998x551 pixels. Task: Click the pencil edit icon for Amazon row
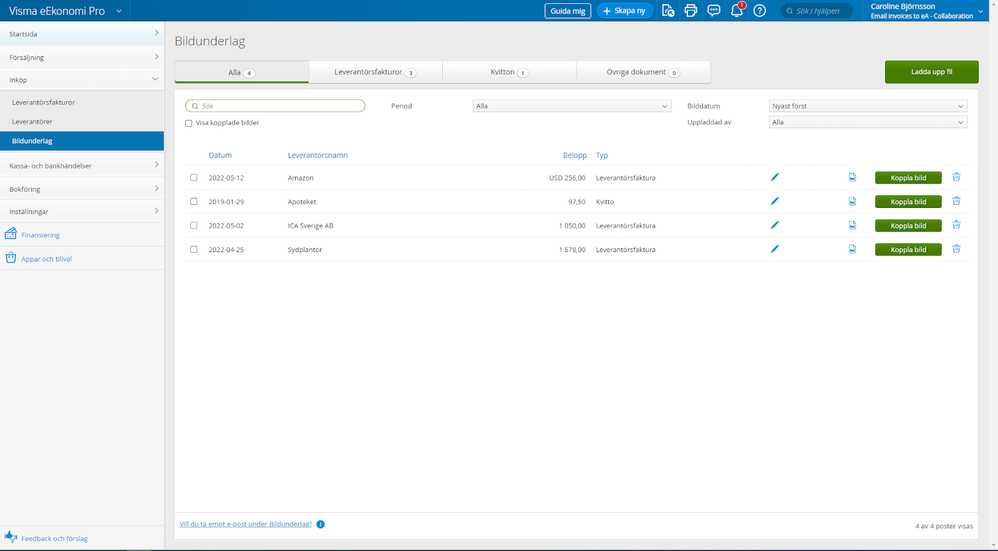click(x=774, y=177)
